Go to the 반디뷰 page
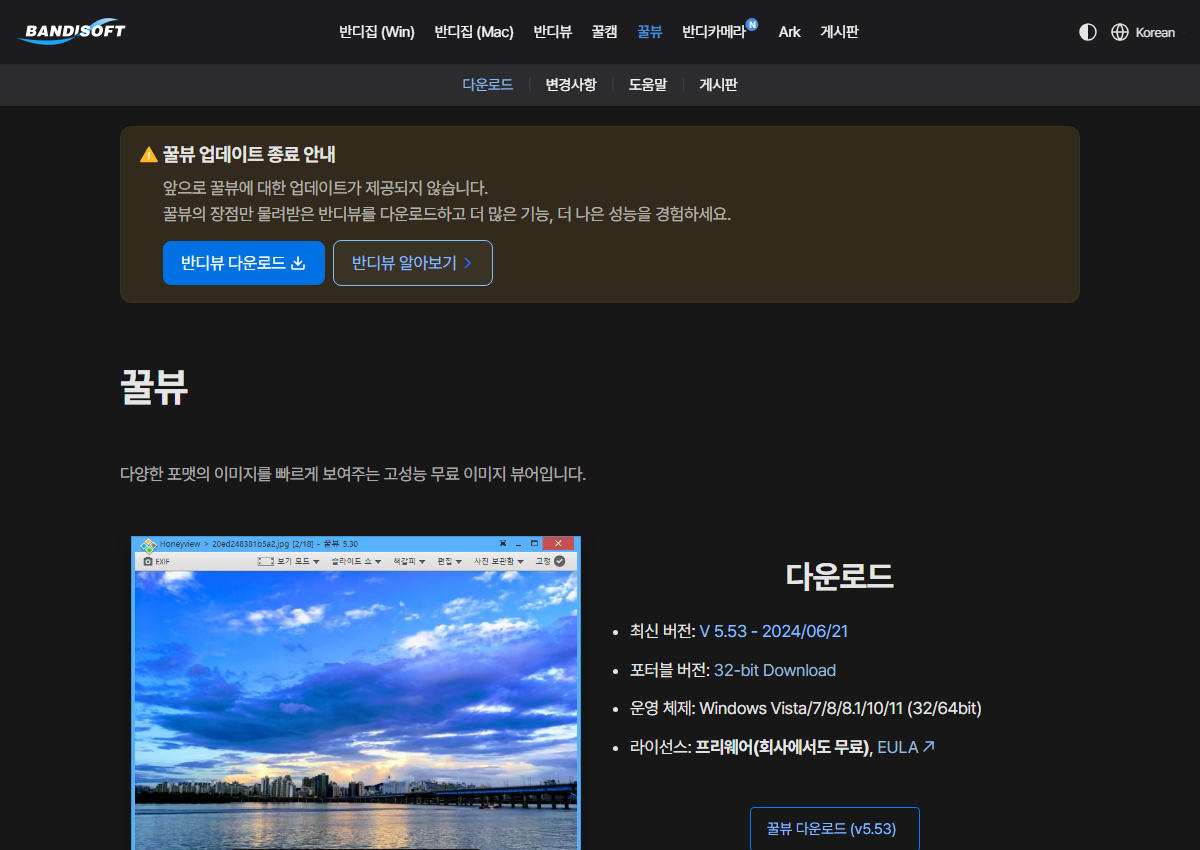Image resolution: width=1200 pixels, height=850 pixels. point(553,32)
